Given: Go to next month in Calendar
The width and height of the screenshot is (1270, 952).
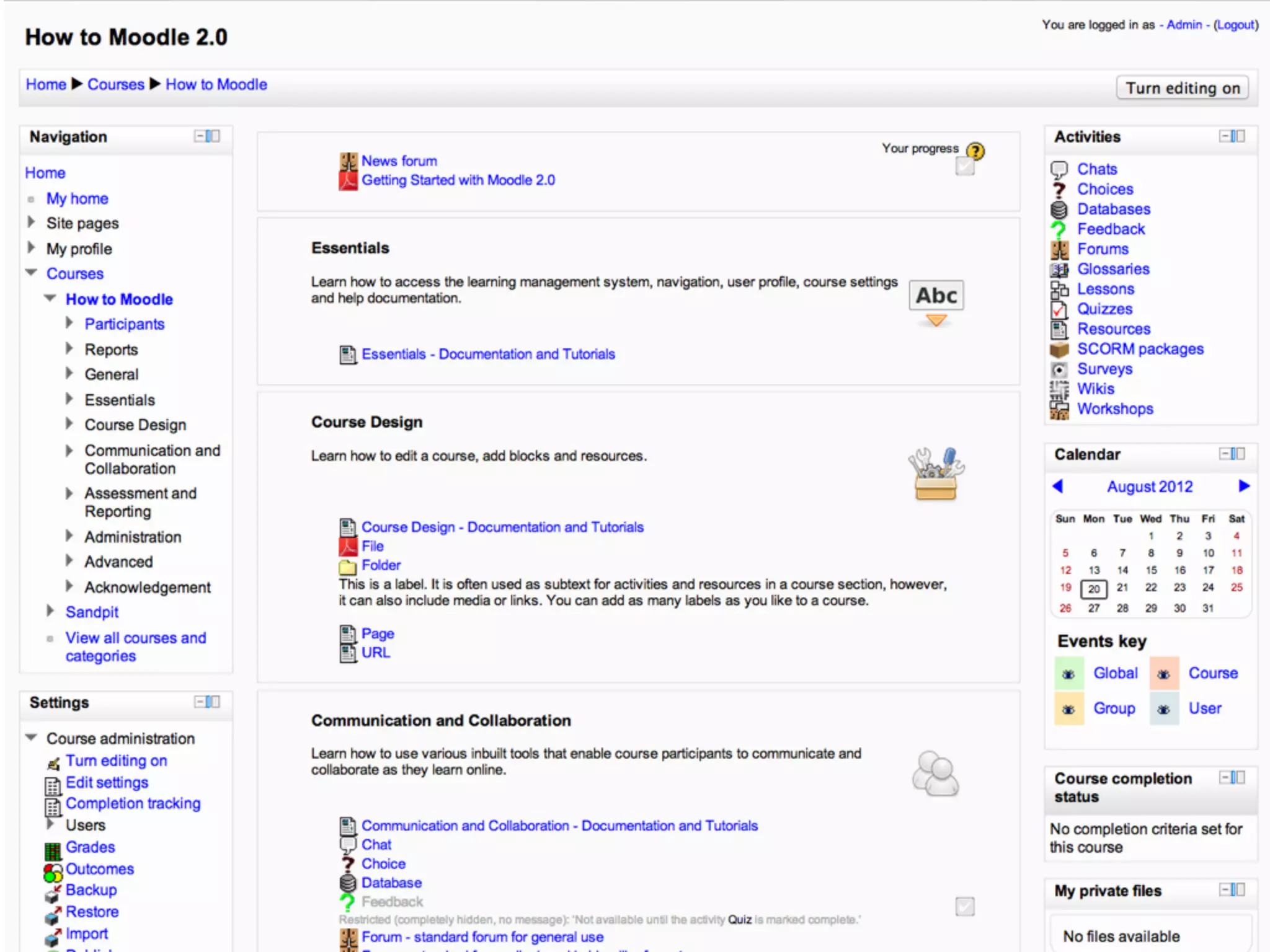Looking at the screenshot, I should click(x=1243, y=486).
